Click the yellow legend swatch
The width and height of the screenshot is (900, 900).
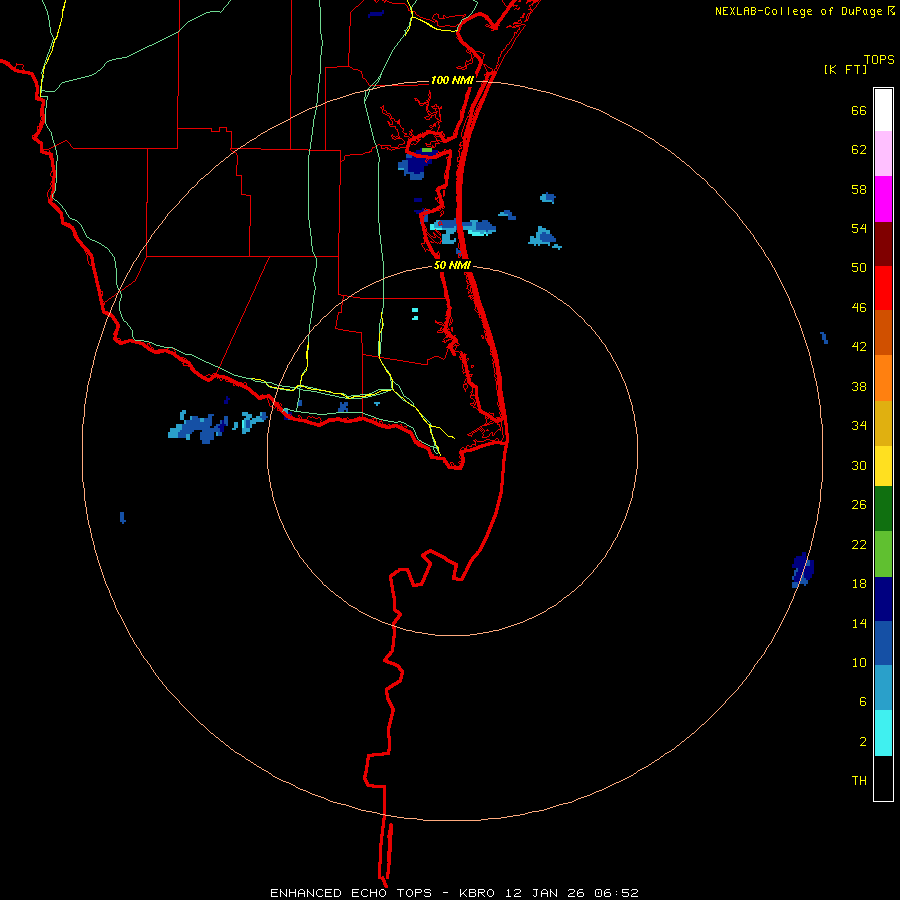(883, 466)
